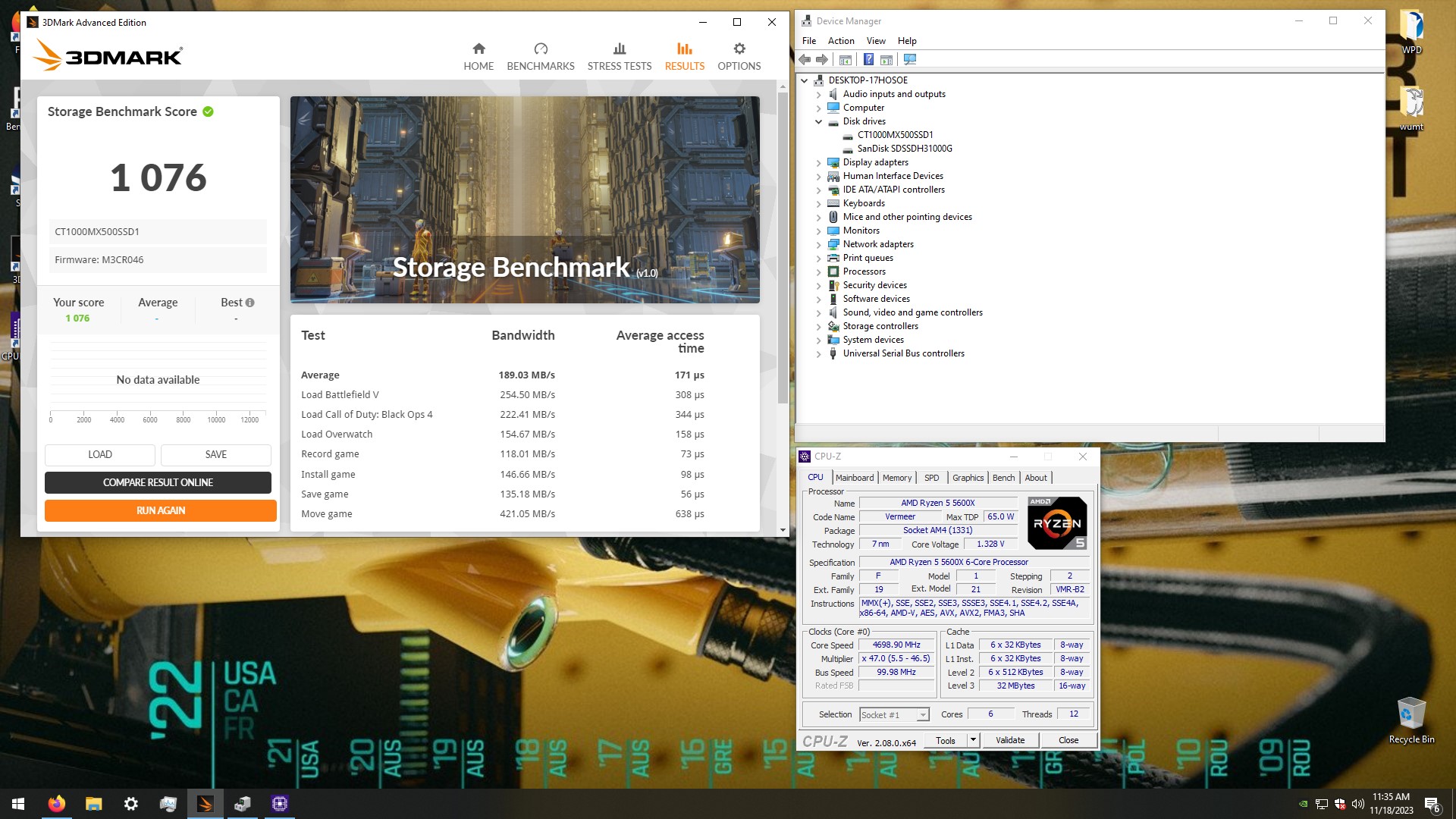Open the File menu in Device Manager
Screen dimensions: 1456x819
[809, 41]
